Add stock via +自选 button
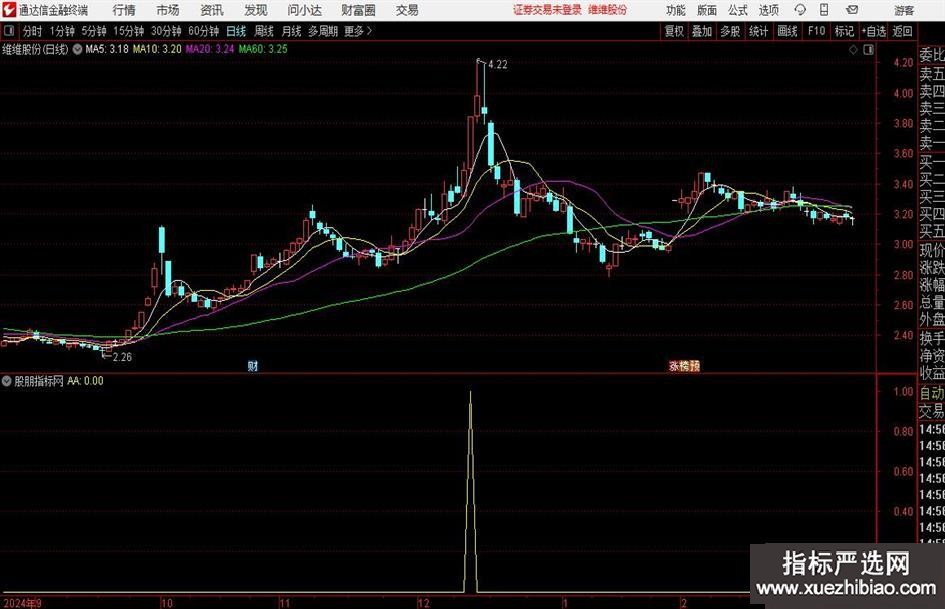The width and height of the screenshot is (945, 609). (x=874, y=31)
